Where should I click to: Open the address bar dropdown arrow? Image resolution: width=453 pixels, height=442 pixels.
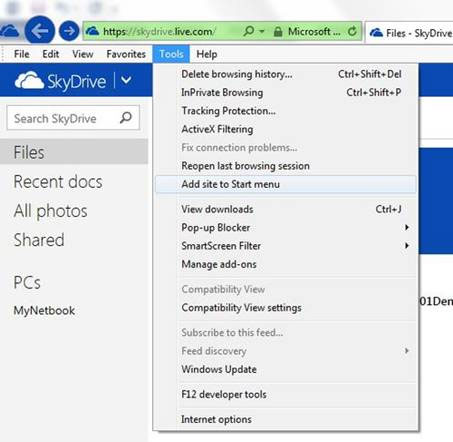pos(262,32)
